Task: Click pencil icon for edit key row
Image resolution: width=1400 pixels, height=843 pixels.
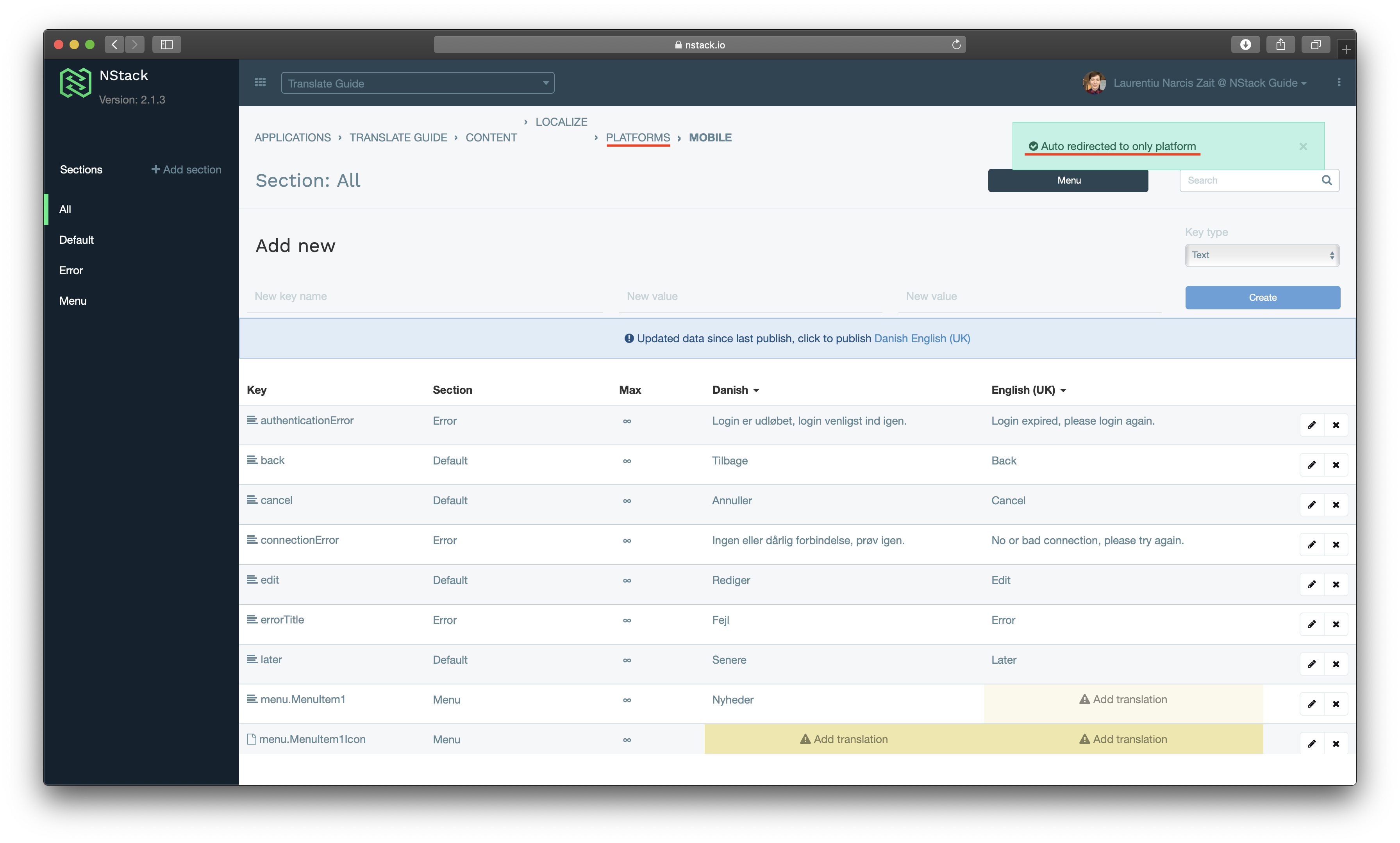Action: pos(1311,584)
